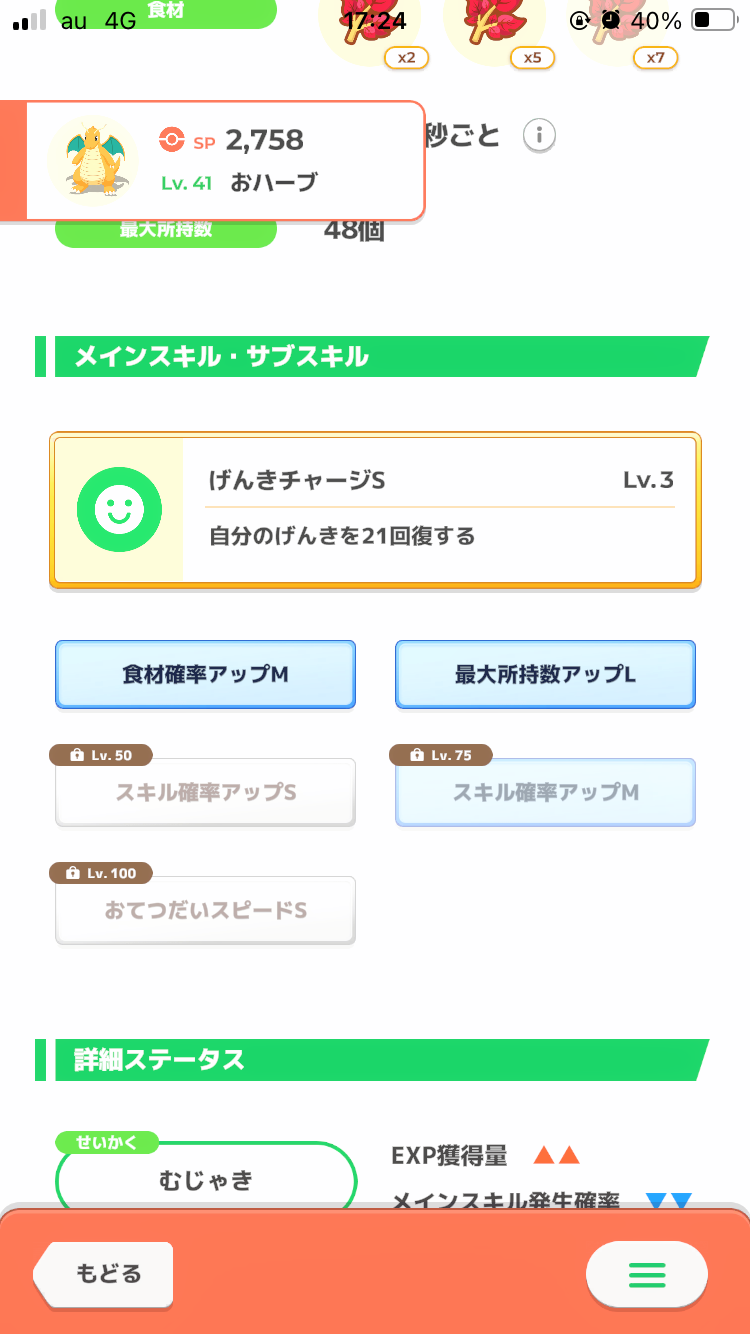Select the 食材確率アップM sub skill
The width and height of the screenshot is (750, 1334).
pyautogui.click(x=205, y=675)
